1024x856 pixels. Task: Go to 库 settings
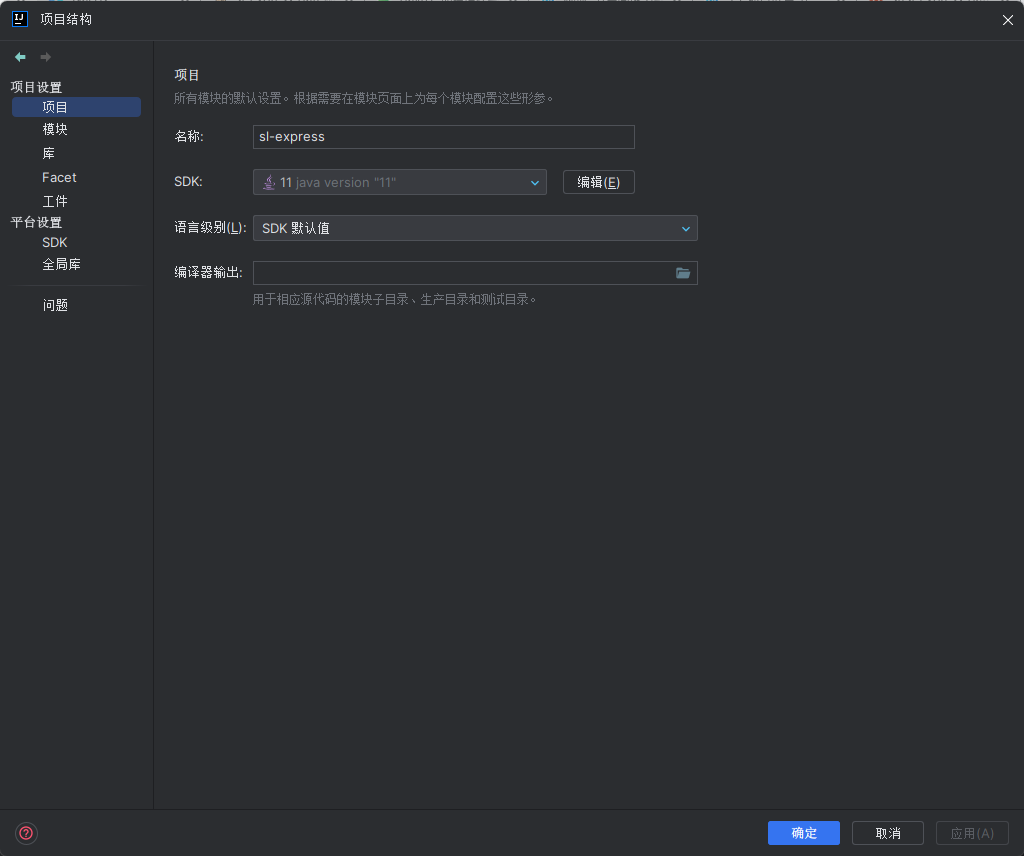[49, 153]
